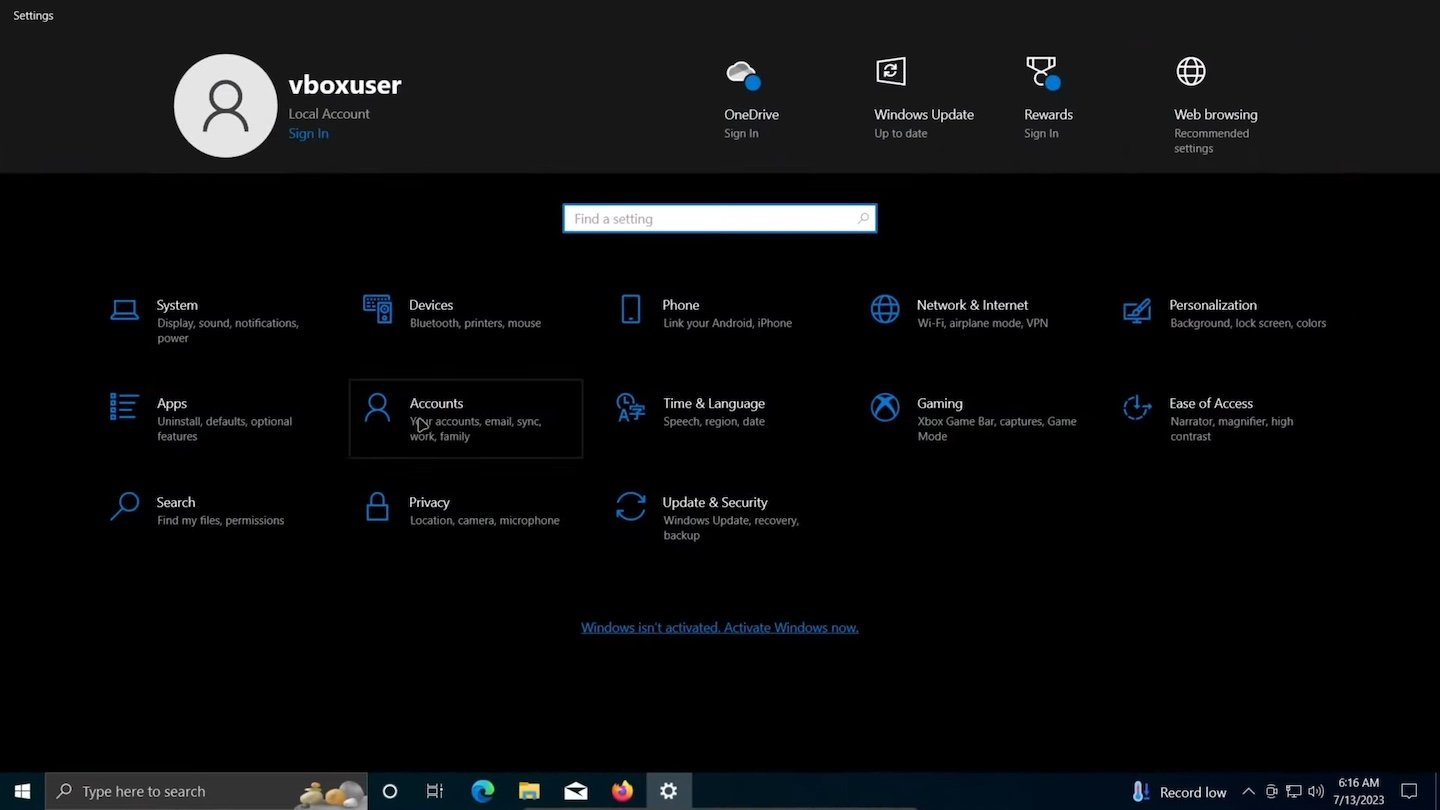Open the Accounts settings title
The width and height of the screenshot is (1440, 810).
(x=436, y=403)
